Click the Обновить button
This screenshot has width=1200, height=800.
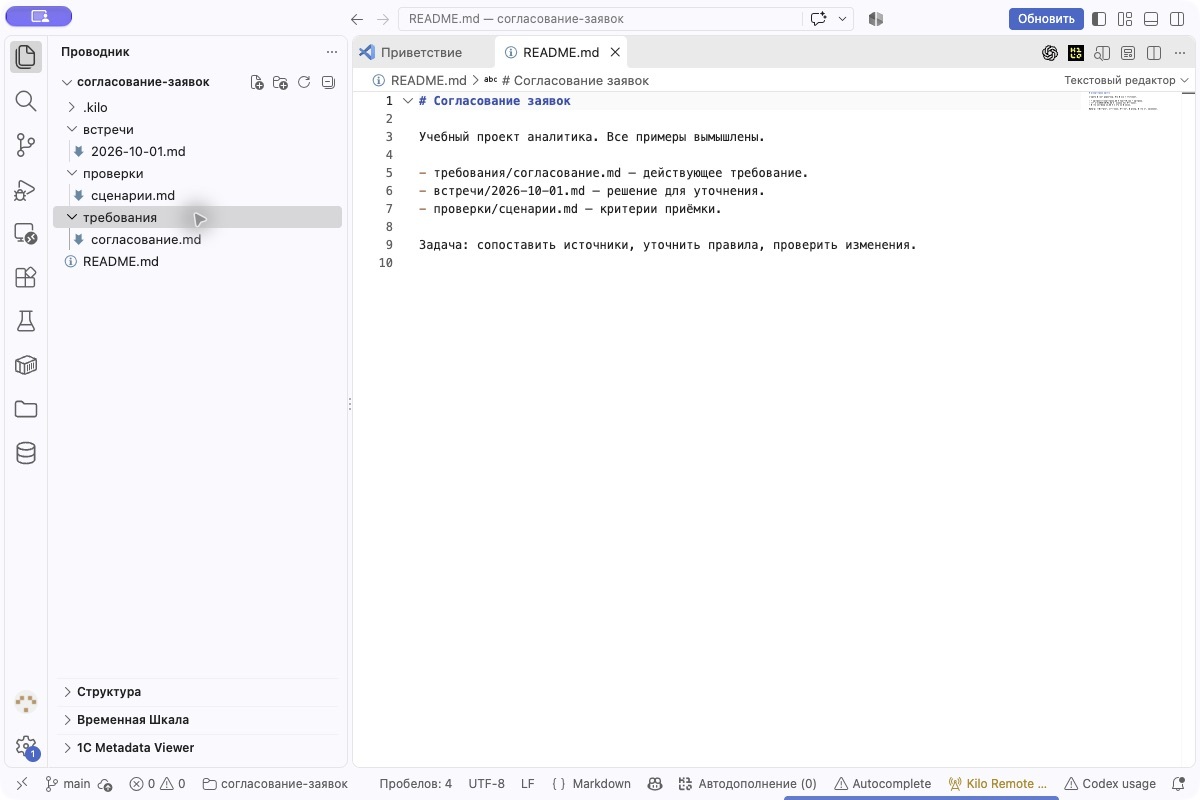point(1046,19)
